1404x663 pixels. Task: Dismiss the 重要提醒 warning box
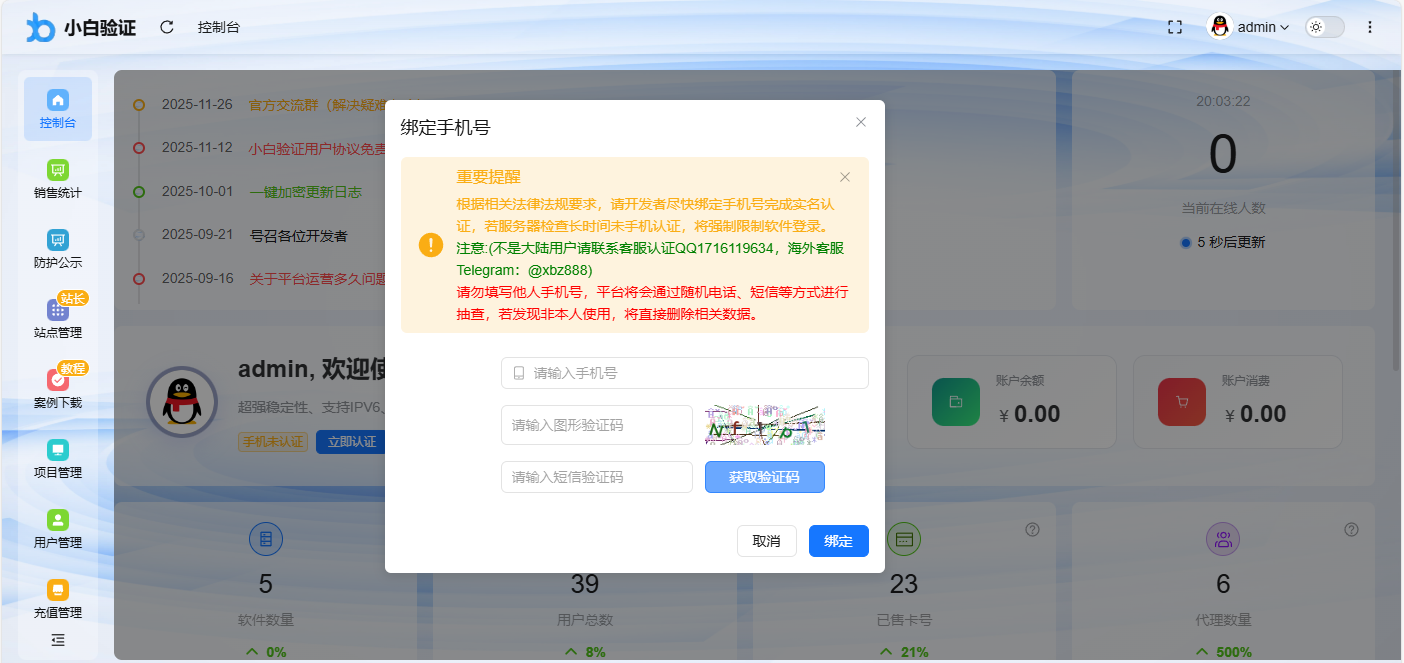pyautogui.click(x=844, y=176)
